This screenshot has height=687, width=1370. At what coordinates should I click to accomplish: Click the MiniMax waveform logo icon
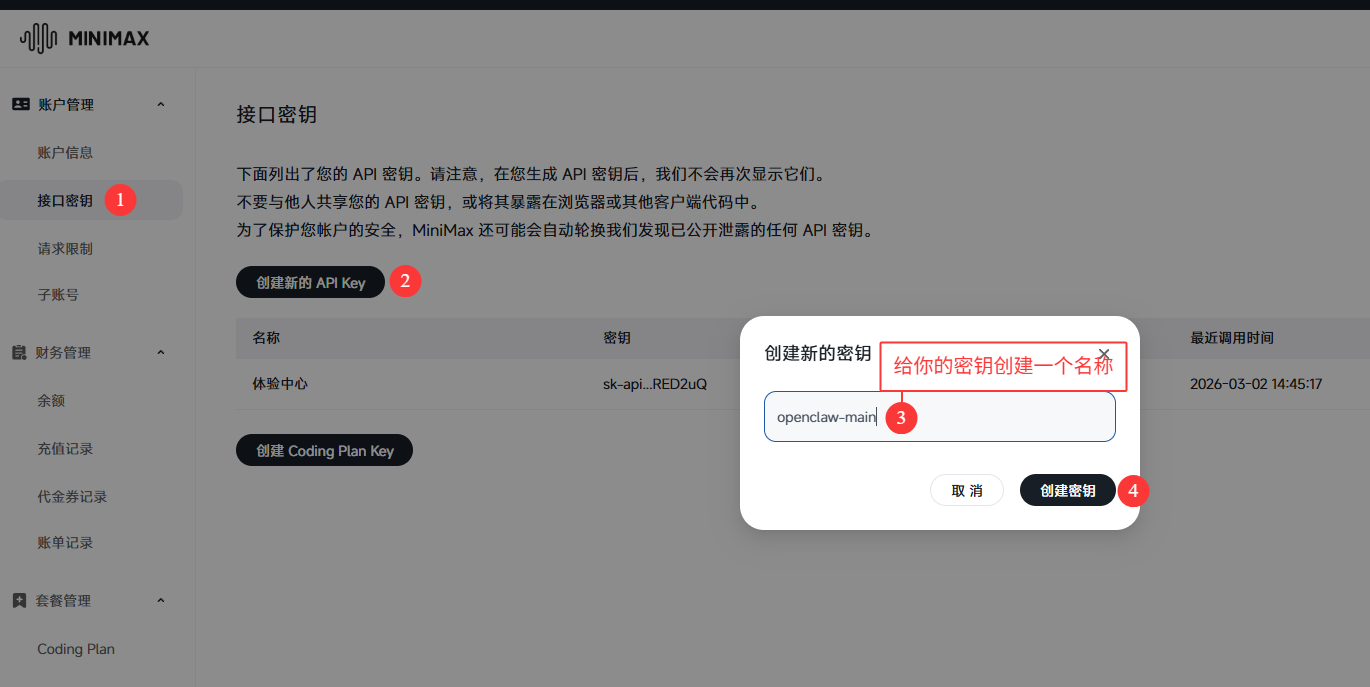[36, 38]
